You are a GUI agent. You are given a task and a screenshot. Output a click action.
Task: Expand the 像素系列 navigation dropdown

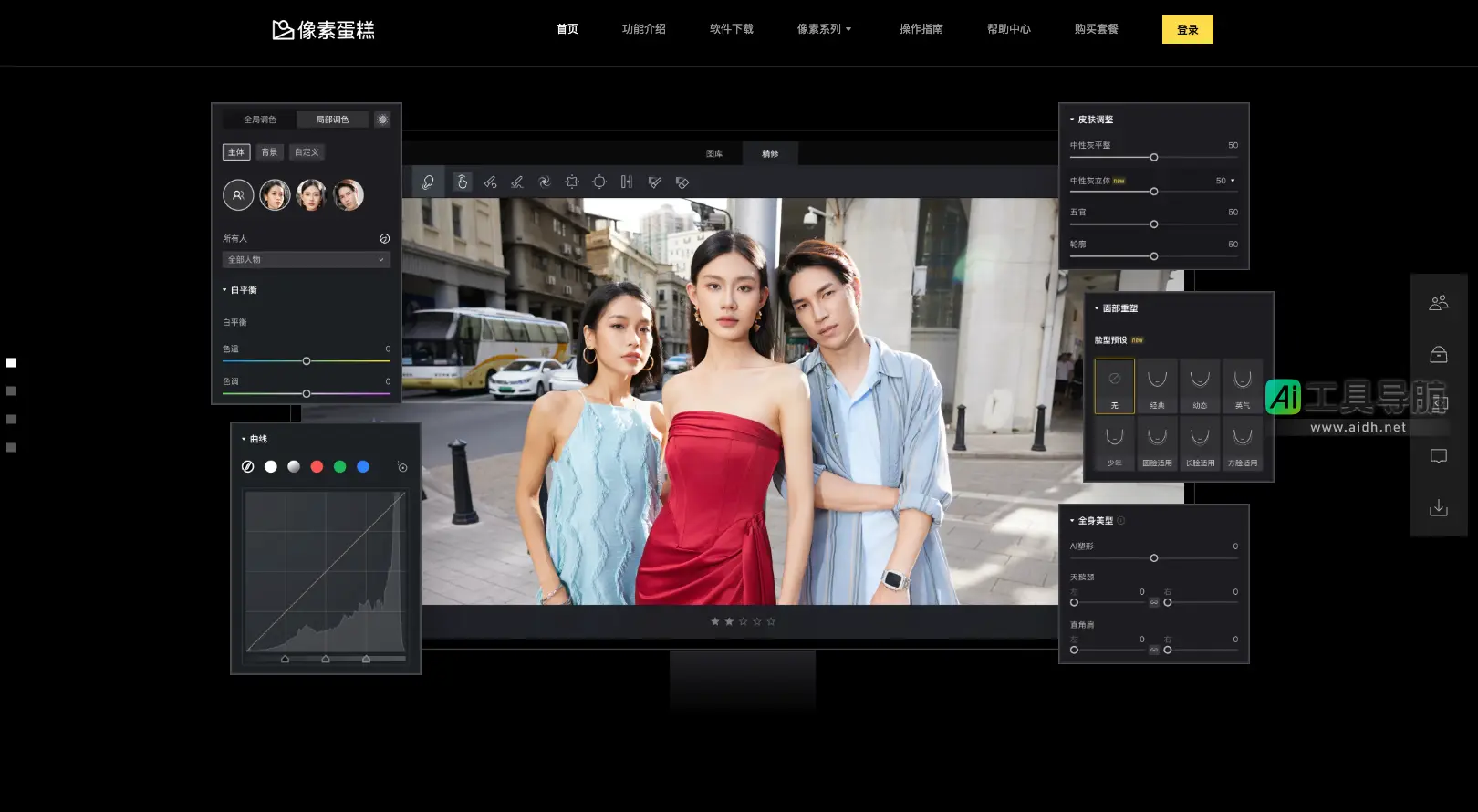pyautogui.click(x=824, y=29)
